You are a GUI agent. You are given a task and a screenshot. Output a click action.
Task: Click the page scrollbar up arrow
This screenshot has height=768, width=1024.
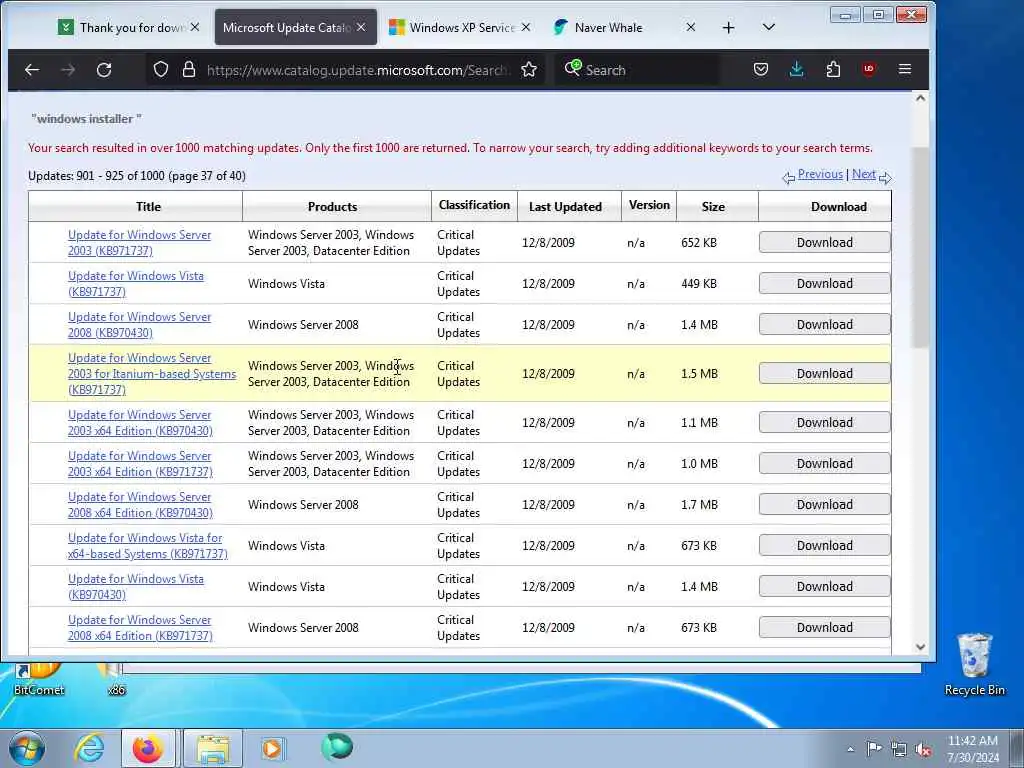point(920,99)
